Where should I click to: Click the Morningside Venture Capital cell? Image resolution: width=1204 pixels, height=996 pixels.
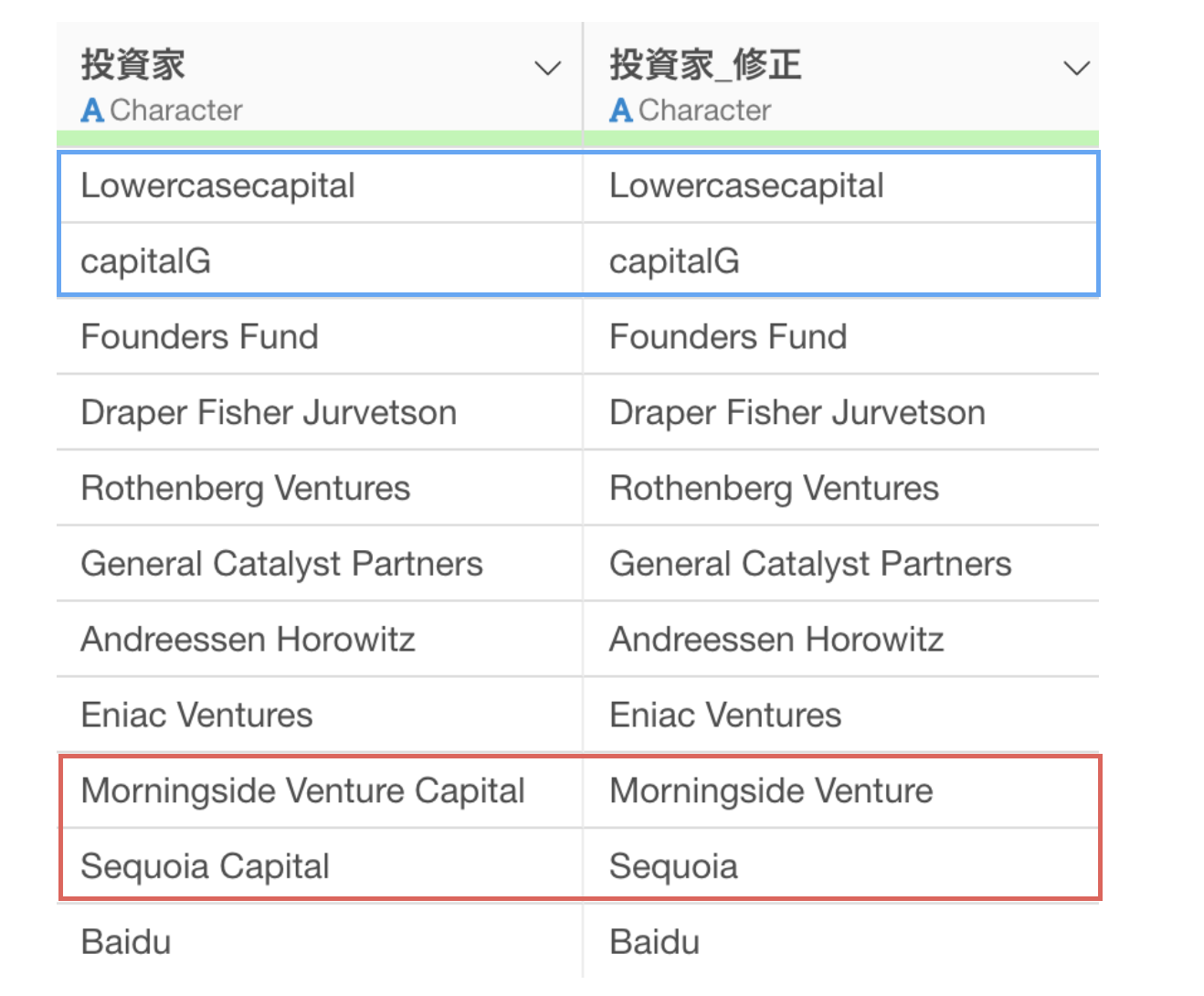point(319,790)
